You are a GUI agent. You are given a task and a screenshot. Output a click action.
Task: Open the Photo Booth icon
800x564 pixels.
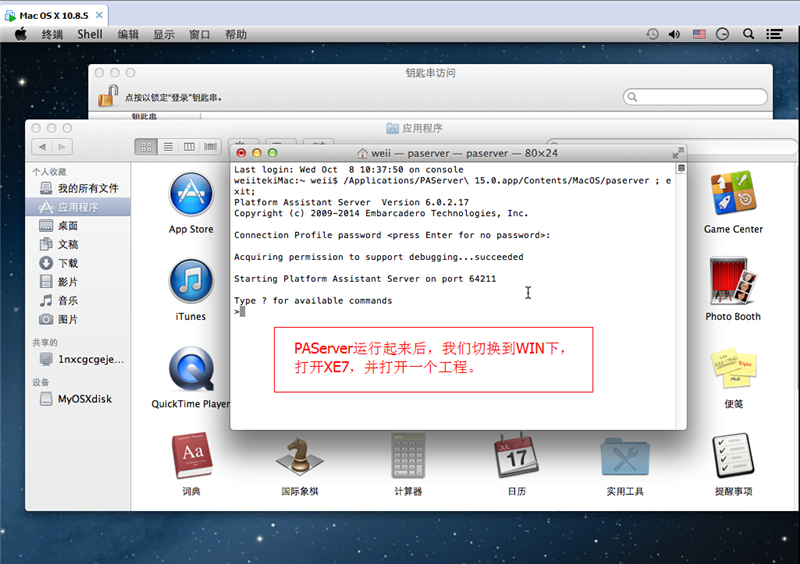(x=733, y=281)
